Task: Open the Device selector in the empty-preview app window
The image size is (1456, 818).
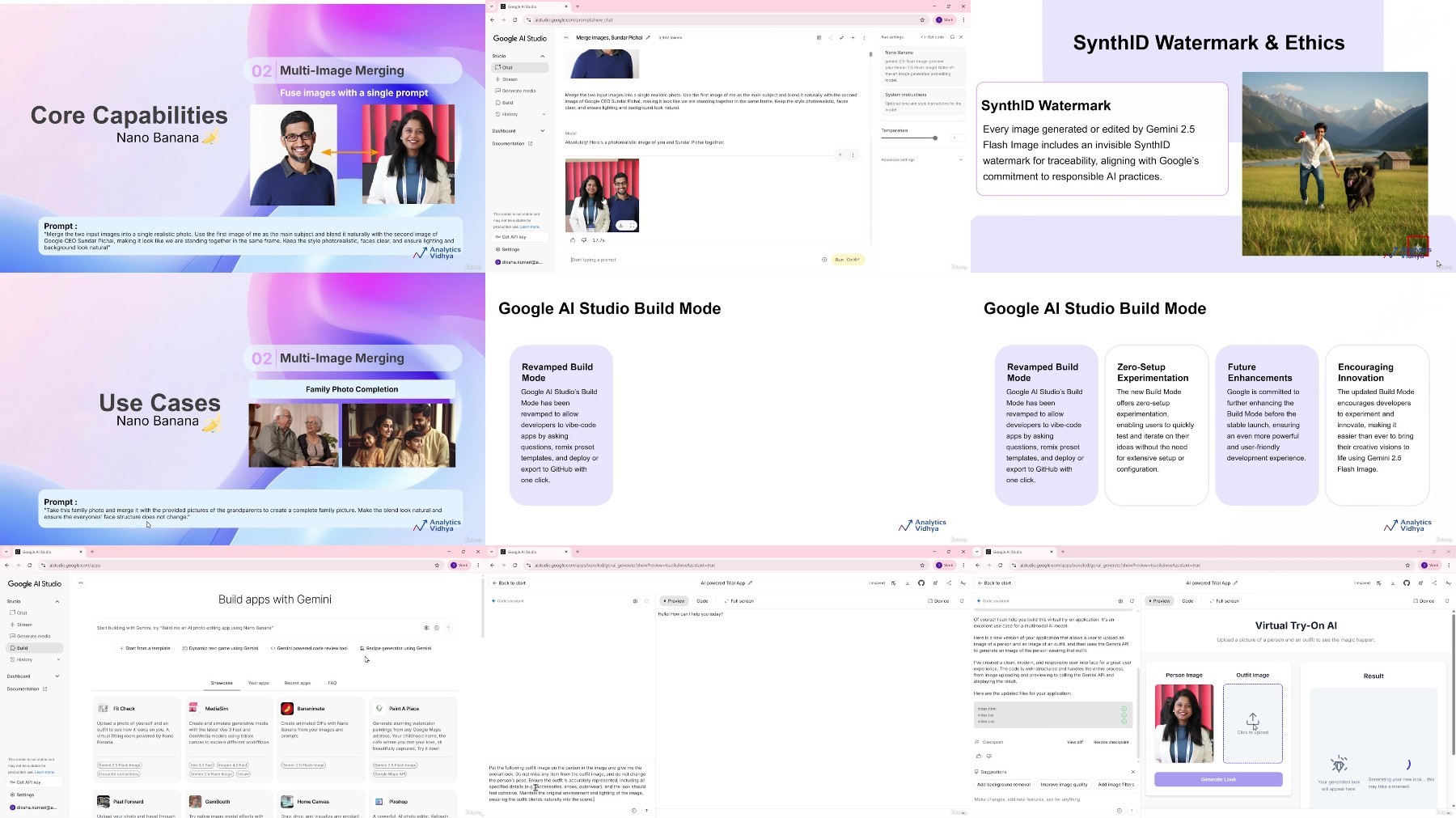Action: click(x=939, y=601)
